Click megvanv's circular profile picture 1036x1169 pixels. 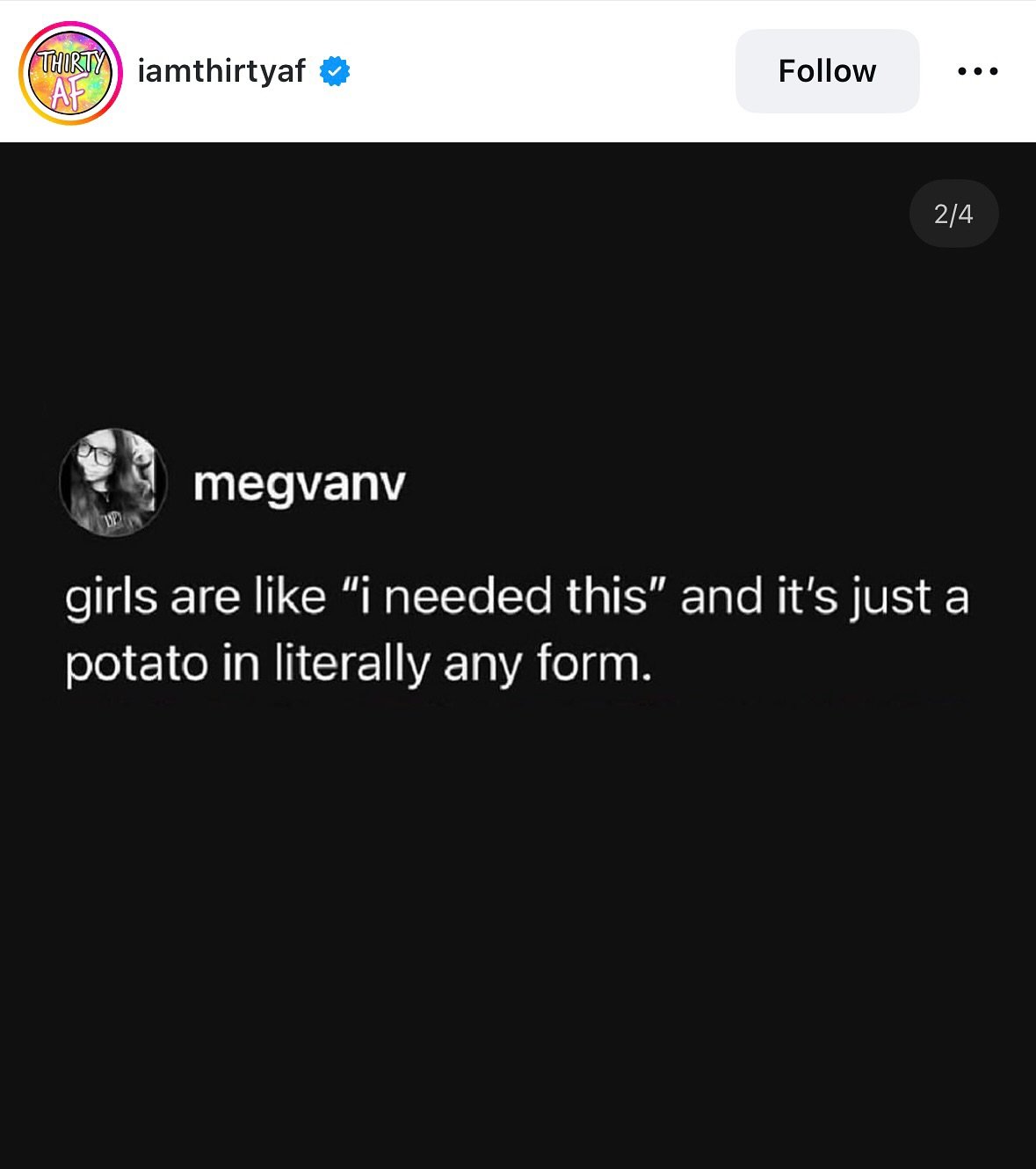[112, 483]
